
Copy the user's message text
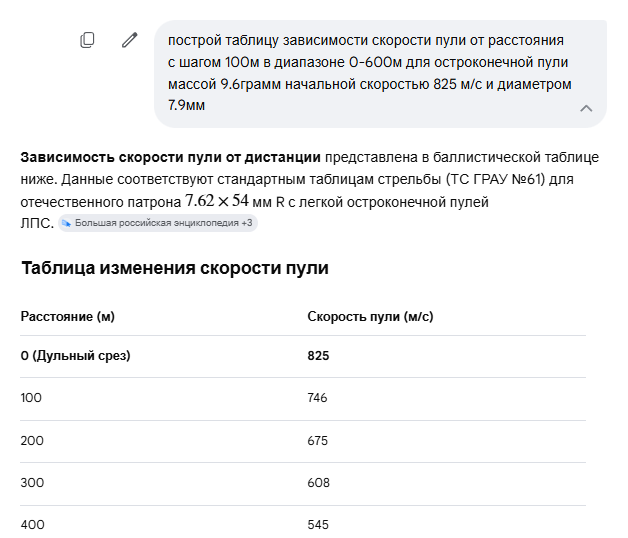click(87, 40)
